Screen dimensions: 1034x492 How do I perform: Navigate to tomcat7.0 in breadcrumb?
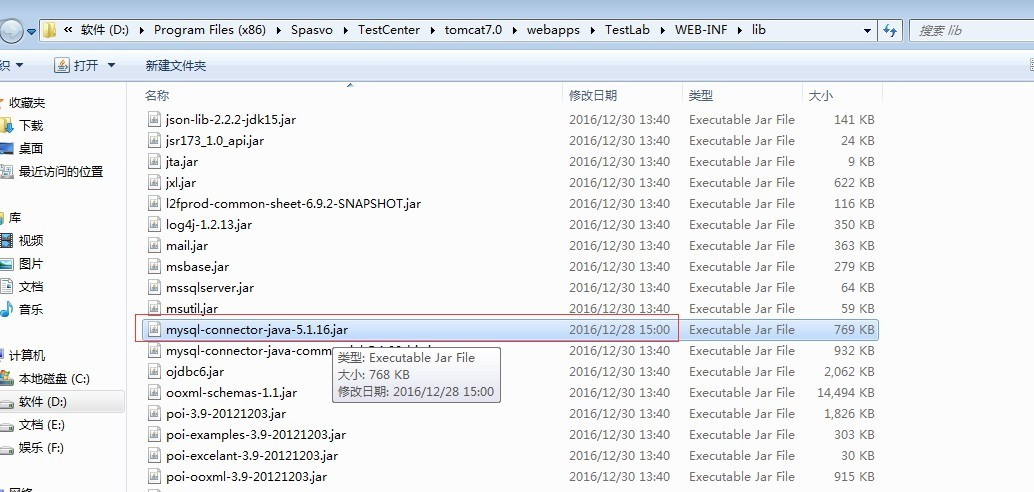pyautogui.click(x=473, y=30)
